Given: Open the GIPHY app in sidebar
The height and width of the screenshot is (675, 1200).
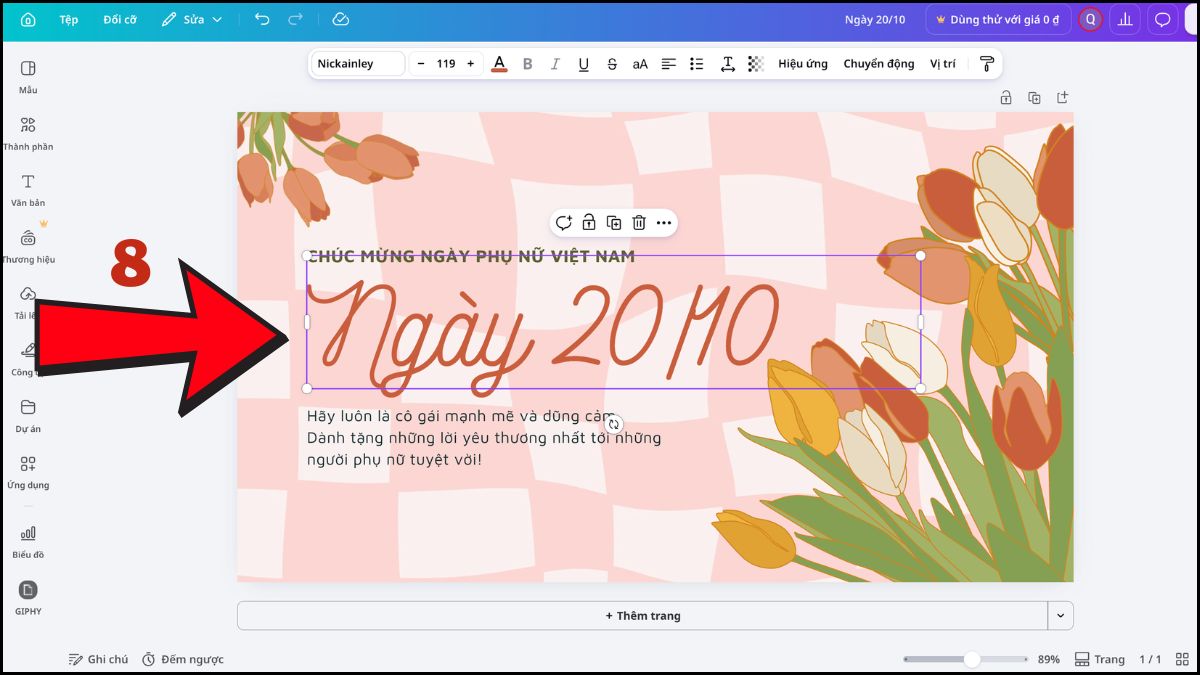Looking at the screenshot, I should click(x=28, y=598).
